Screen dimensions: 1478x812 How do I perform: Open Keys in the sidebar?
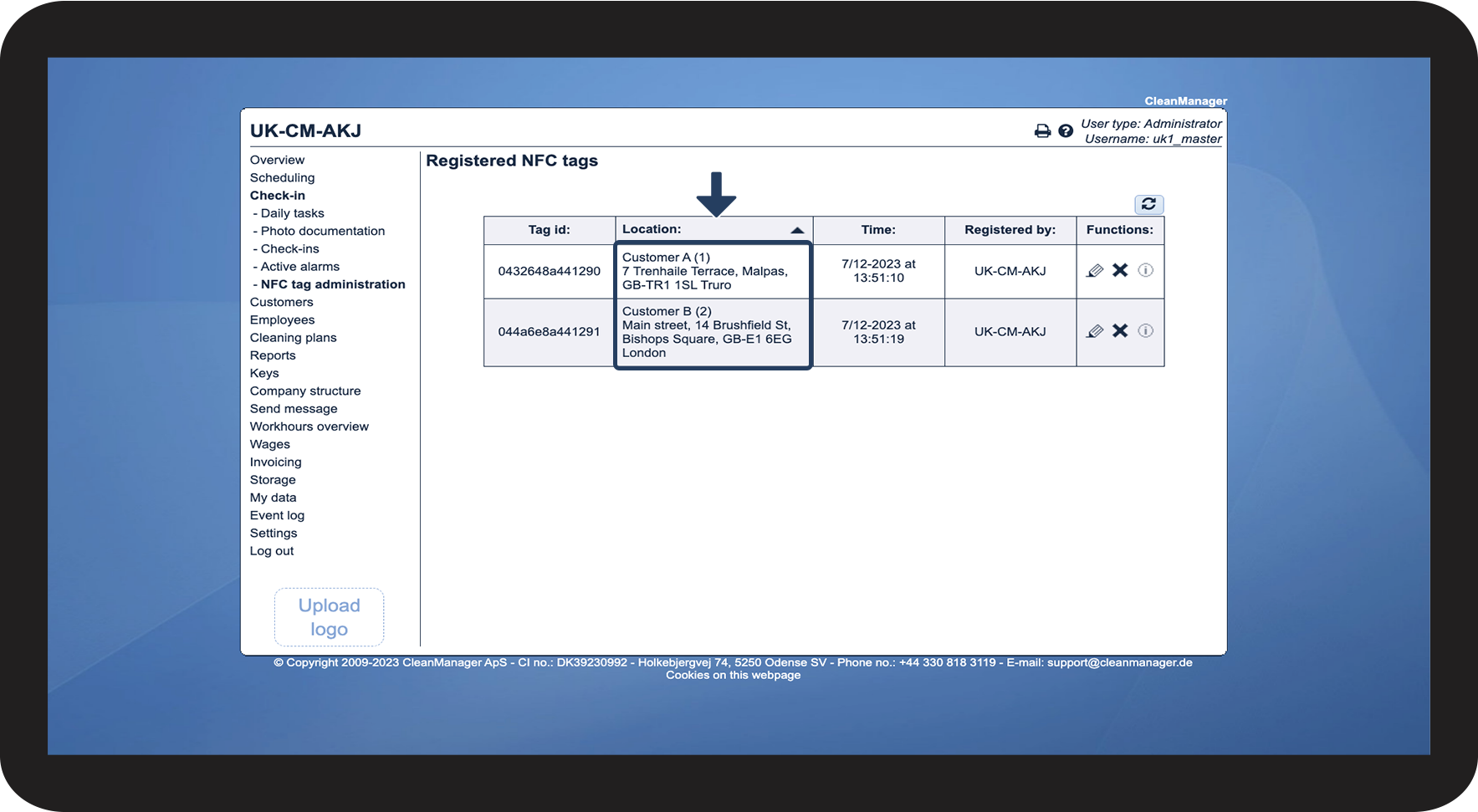pyautogui.click(x=264, y=373)
